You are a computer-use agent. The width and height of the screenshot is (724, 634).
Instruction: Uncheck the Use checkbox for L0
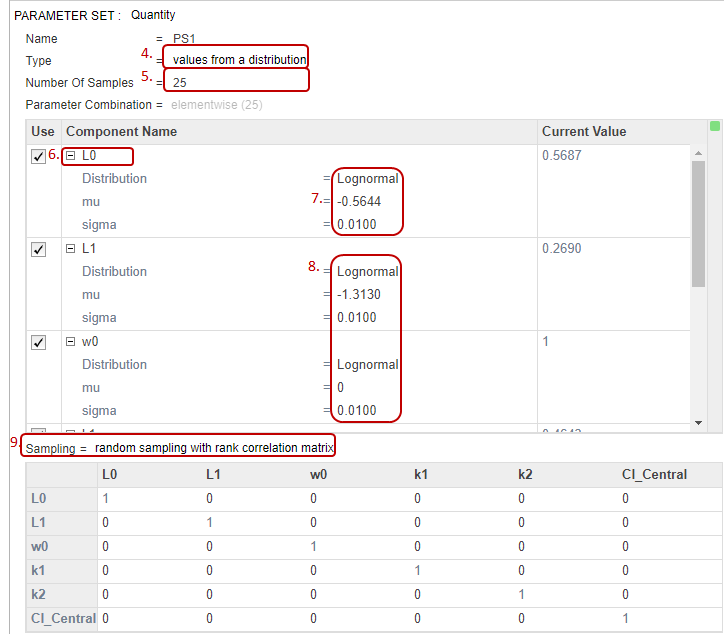click(38, 157)
